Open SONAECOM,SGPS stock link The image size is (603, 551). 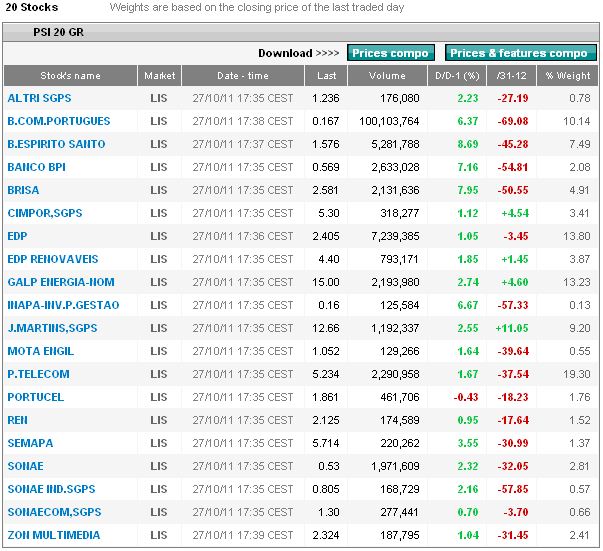coord(55,512)
